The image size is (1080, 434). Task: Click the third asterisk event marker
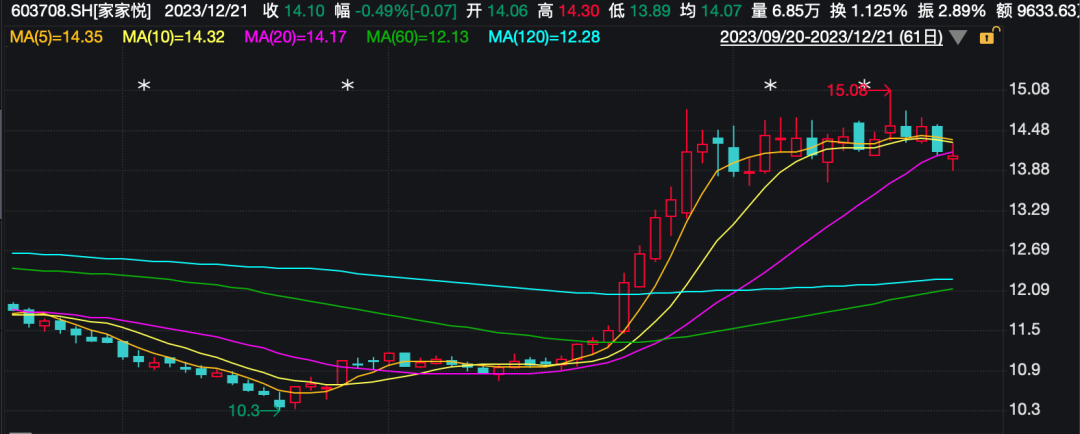click(x=770, y=87)
